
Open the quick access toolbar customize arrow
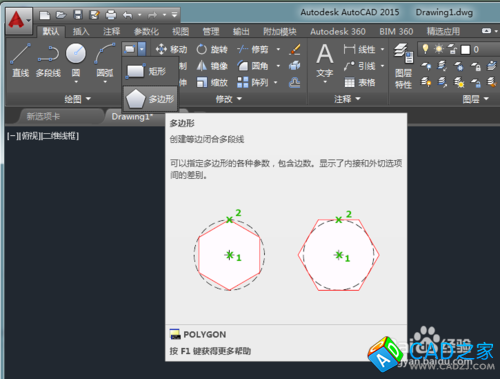click(x=174, y=15)
